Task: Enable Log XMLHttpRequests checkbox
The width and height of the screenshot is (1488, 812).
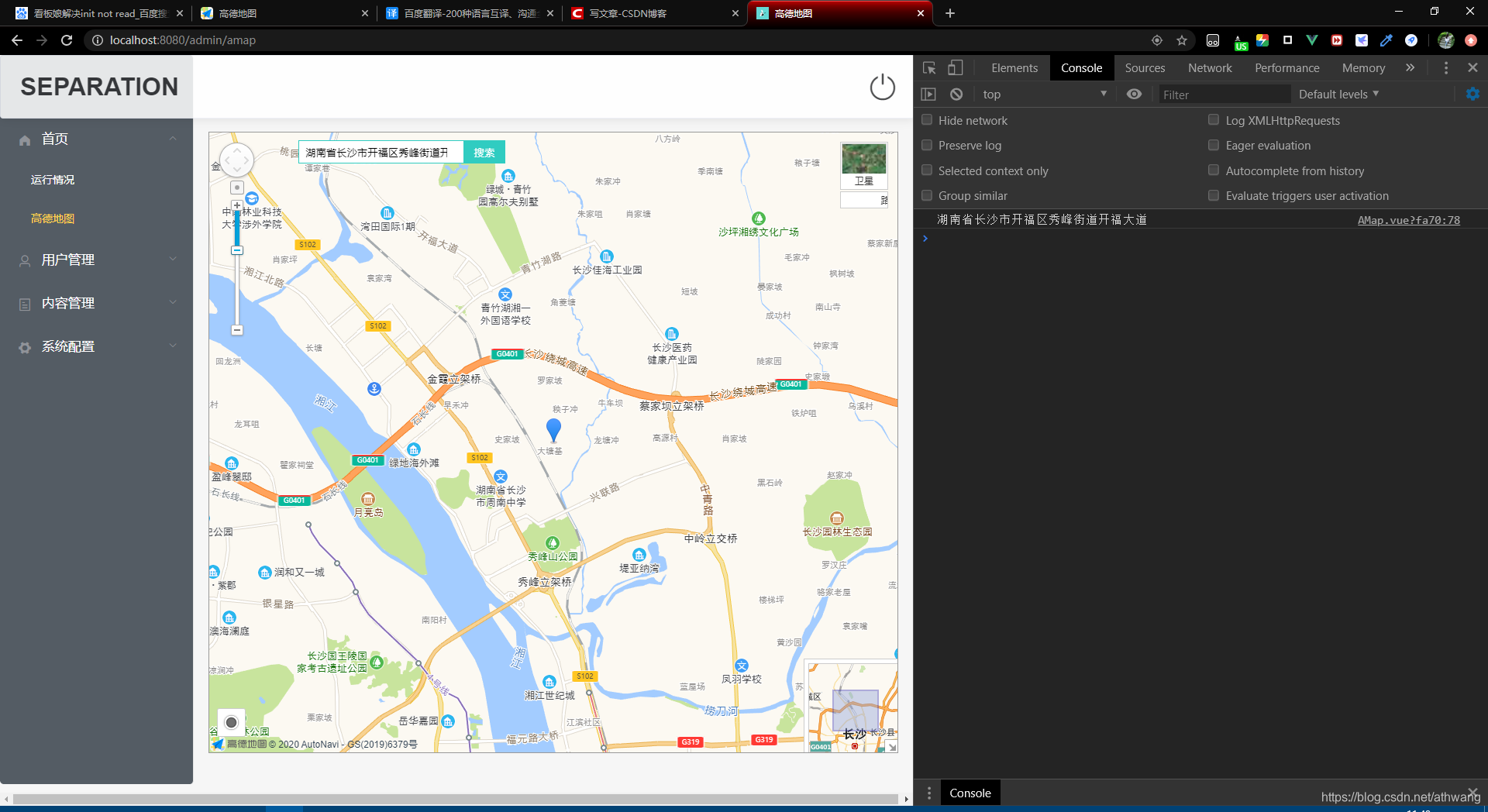Action: (1214, 120)
